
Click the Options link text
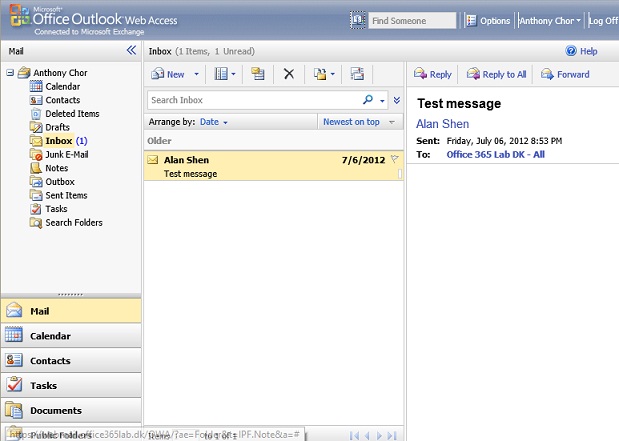click(495, 21)
